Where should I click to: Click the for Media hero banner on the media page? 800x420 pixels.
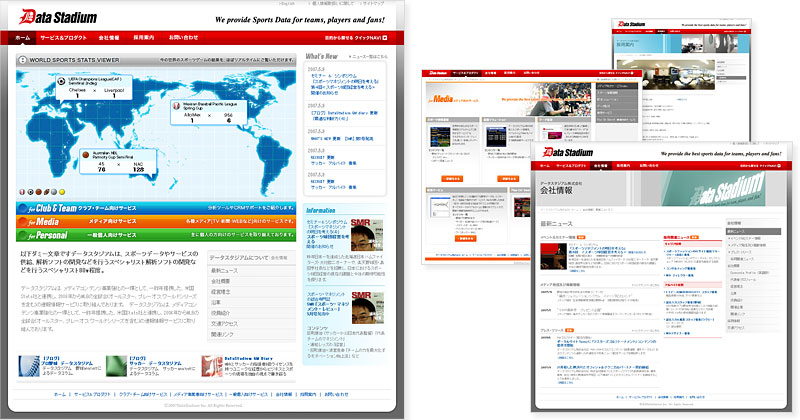coord(510,99)
